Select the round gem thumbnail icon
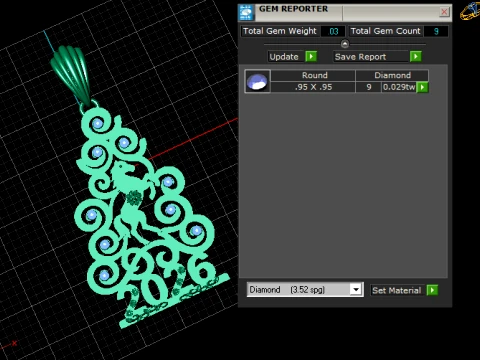 pos(257,81)
